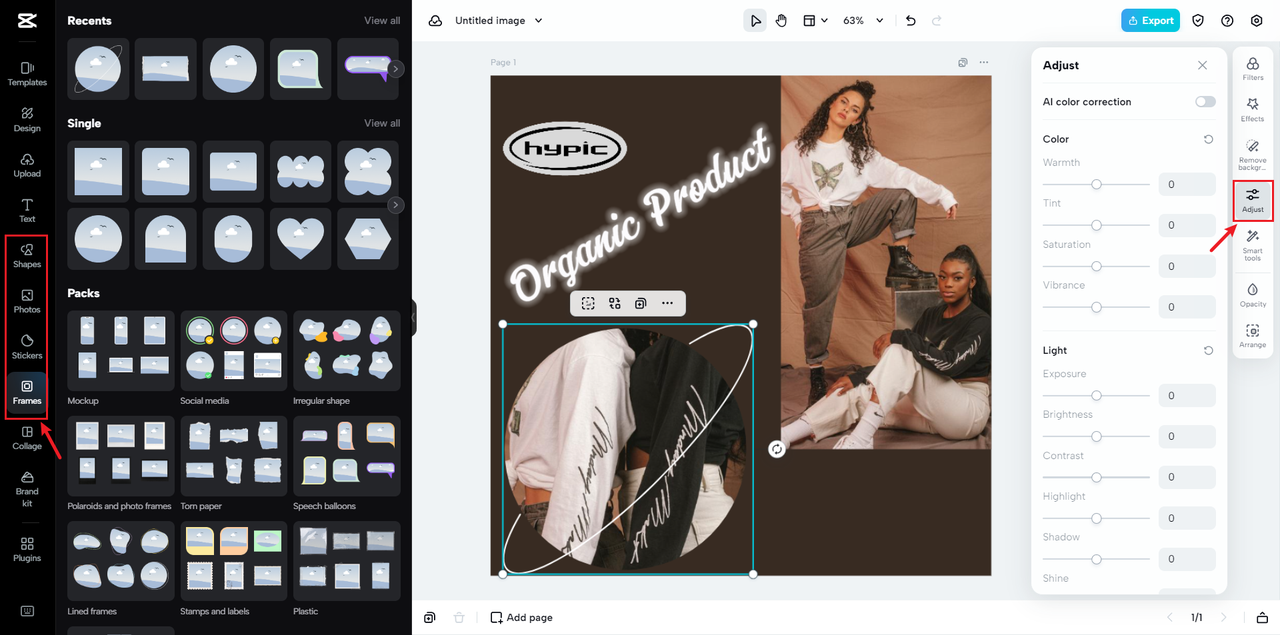1280x635 pixels.
Task: Click the CapCut logo icon
Action: (27, 20)
